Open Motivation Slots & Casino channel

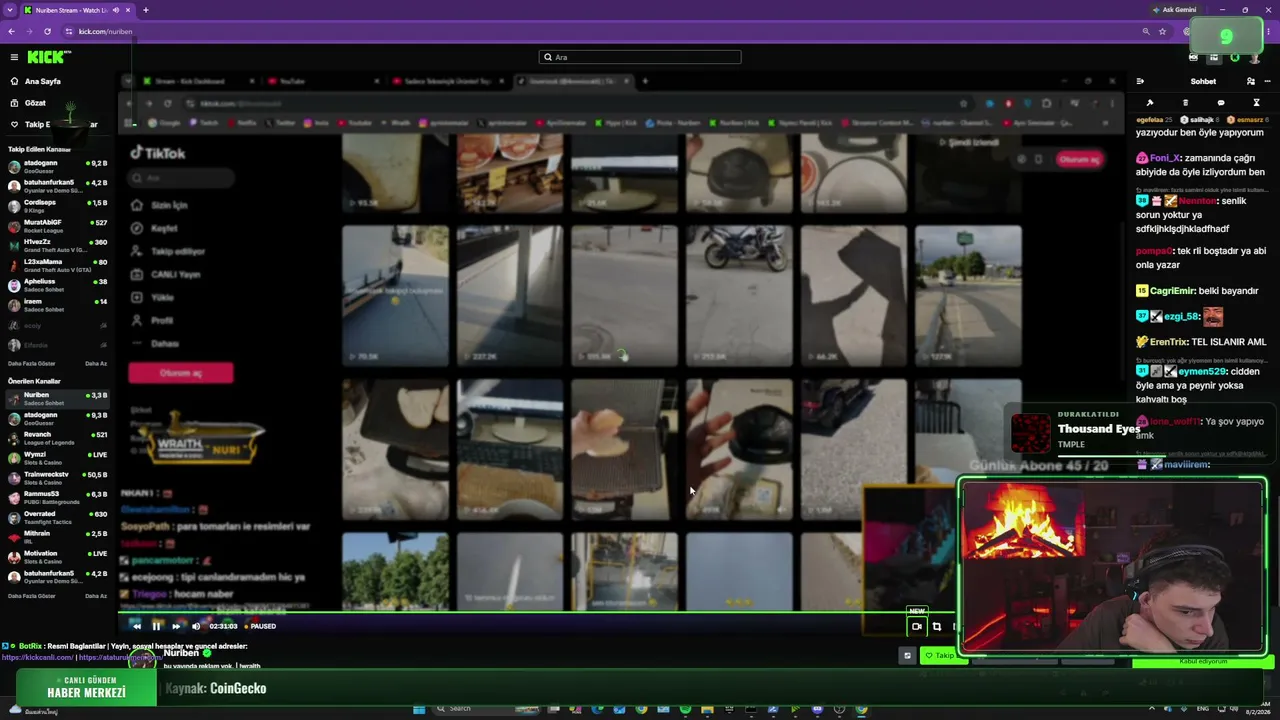pos(57,557)
